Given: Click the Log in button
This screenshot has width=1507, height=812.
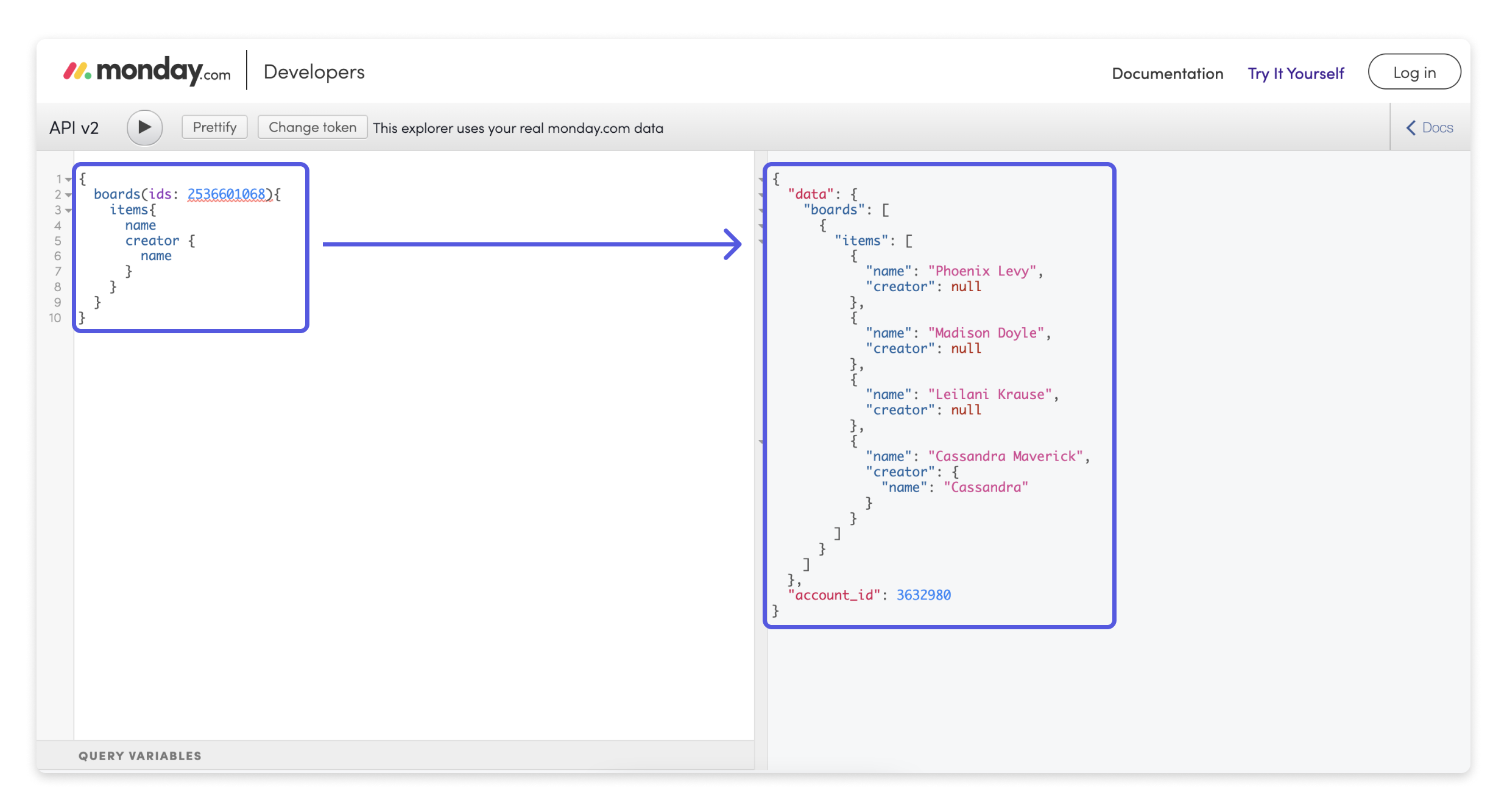Looking at the screenshot, I should pyautogui.click(x=1414, y=72).
